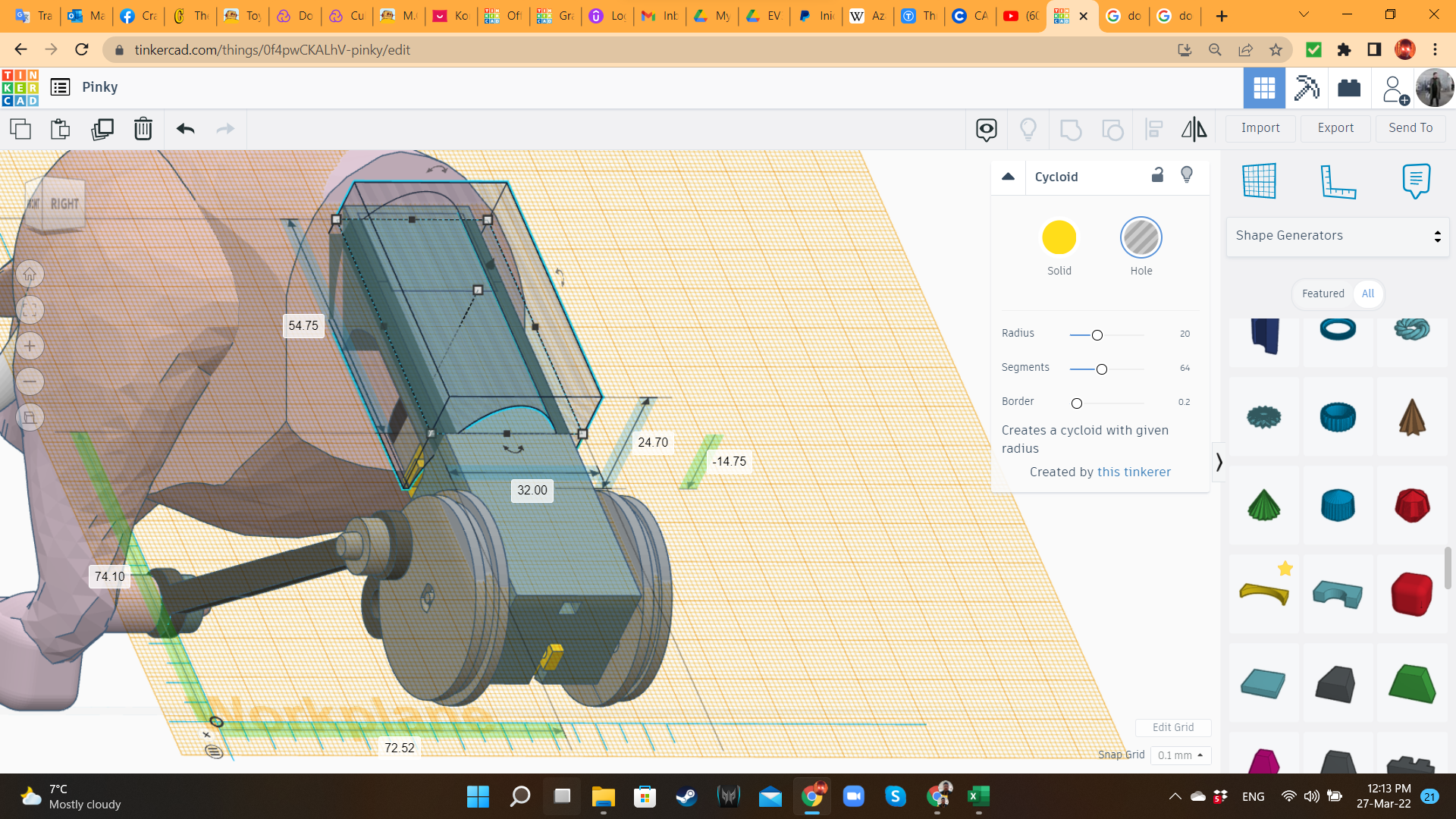Image resolution: width=1456 pixels, height=819 pixels.
Task: Toggle the Cycloid lock icon
Action: tap(1157, 175)
